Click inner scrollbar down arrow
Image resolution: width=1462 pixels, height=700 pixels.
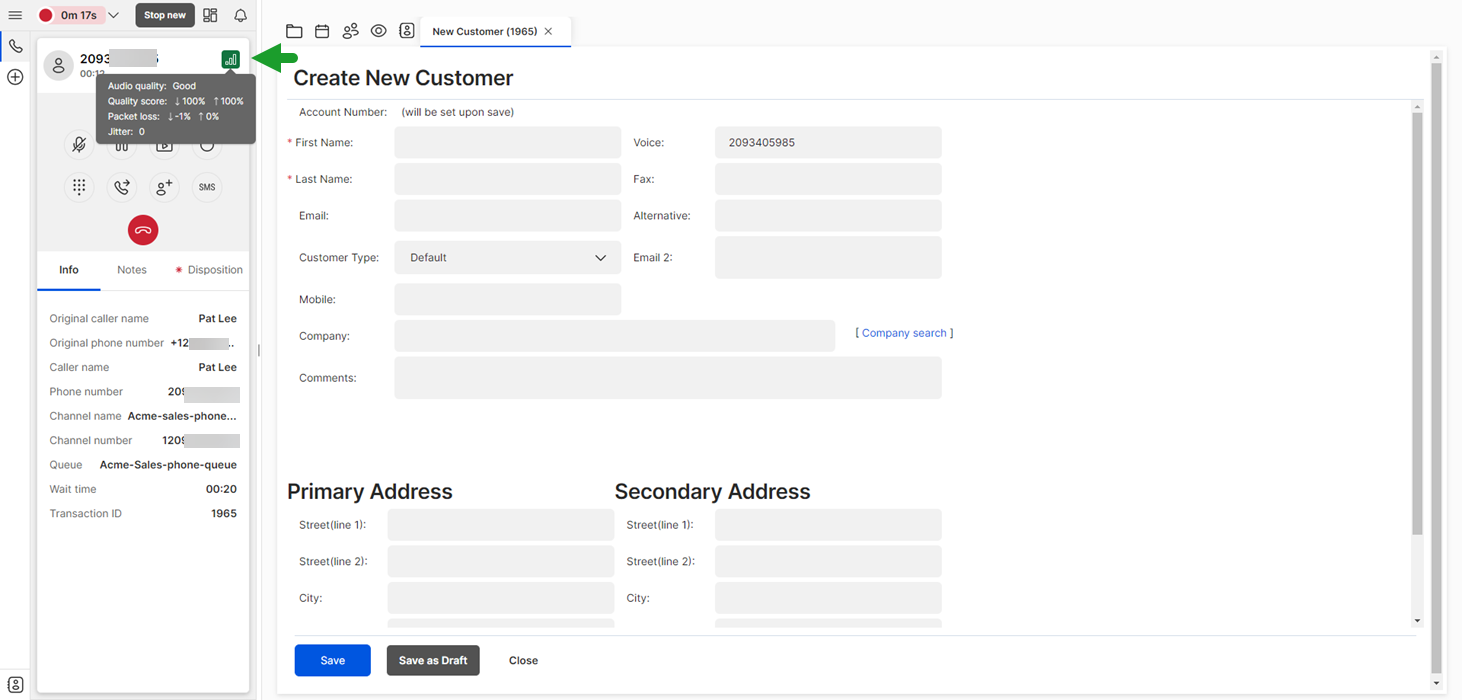click(x=1417, y=621)
